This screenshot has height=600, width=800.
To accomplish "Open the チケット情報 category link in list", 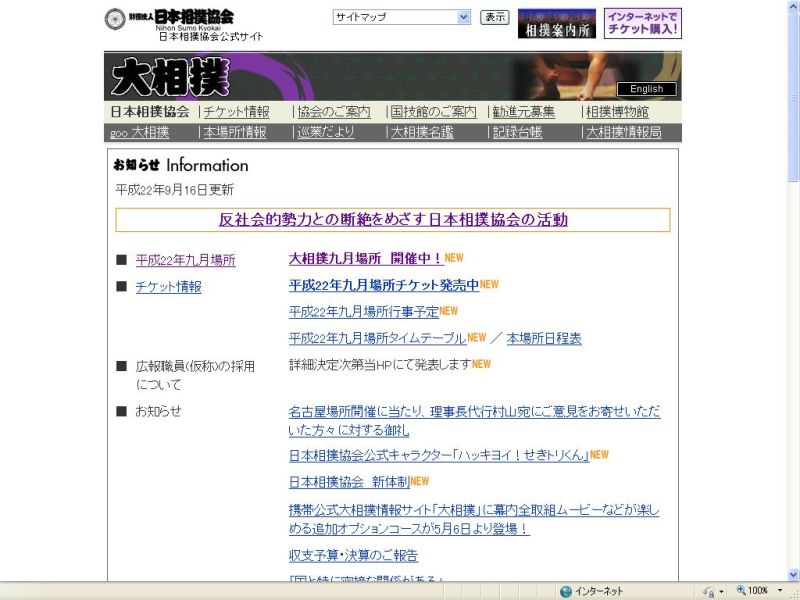I will point(168,287).
